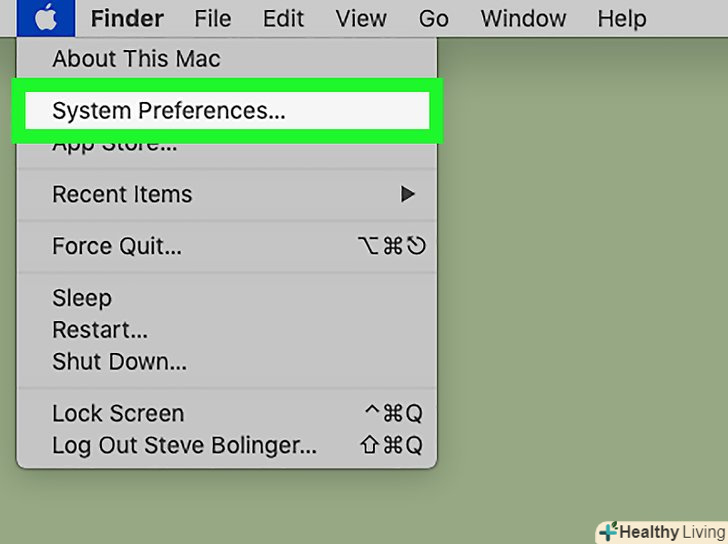Select Lock Screen
728x544 pixels.
point(118,413)
